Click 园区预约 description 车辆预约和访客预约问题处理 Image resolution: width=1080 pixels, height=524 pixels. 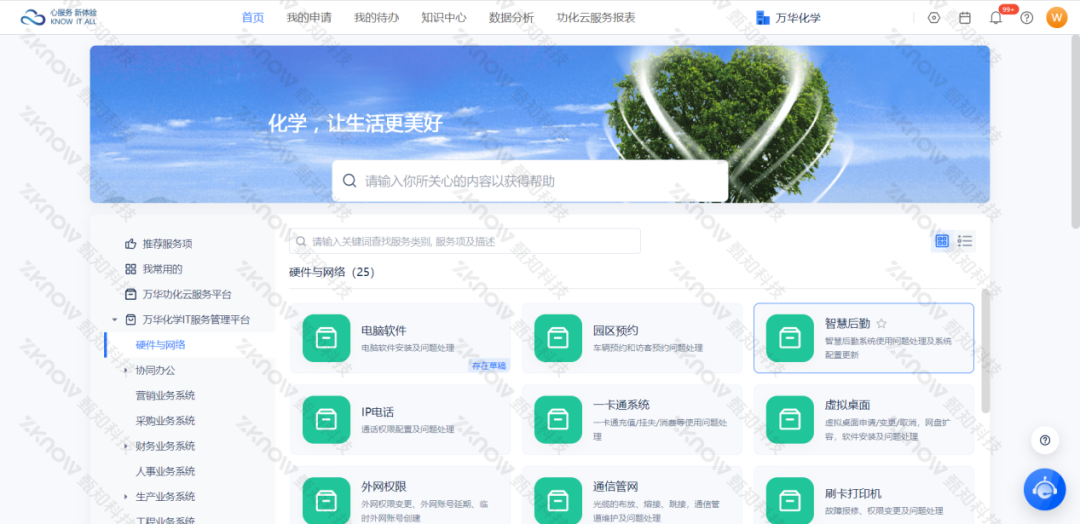coord(647,348)
